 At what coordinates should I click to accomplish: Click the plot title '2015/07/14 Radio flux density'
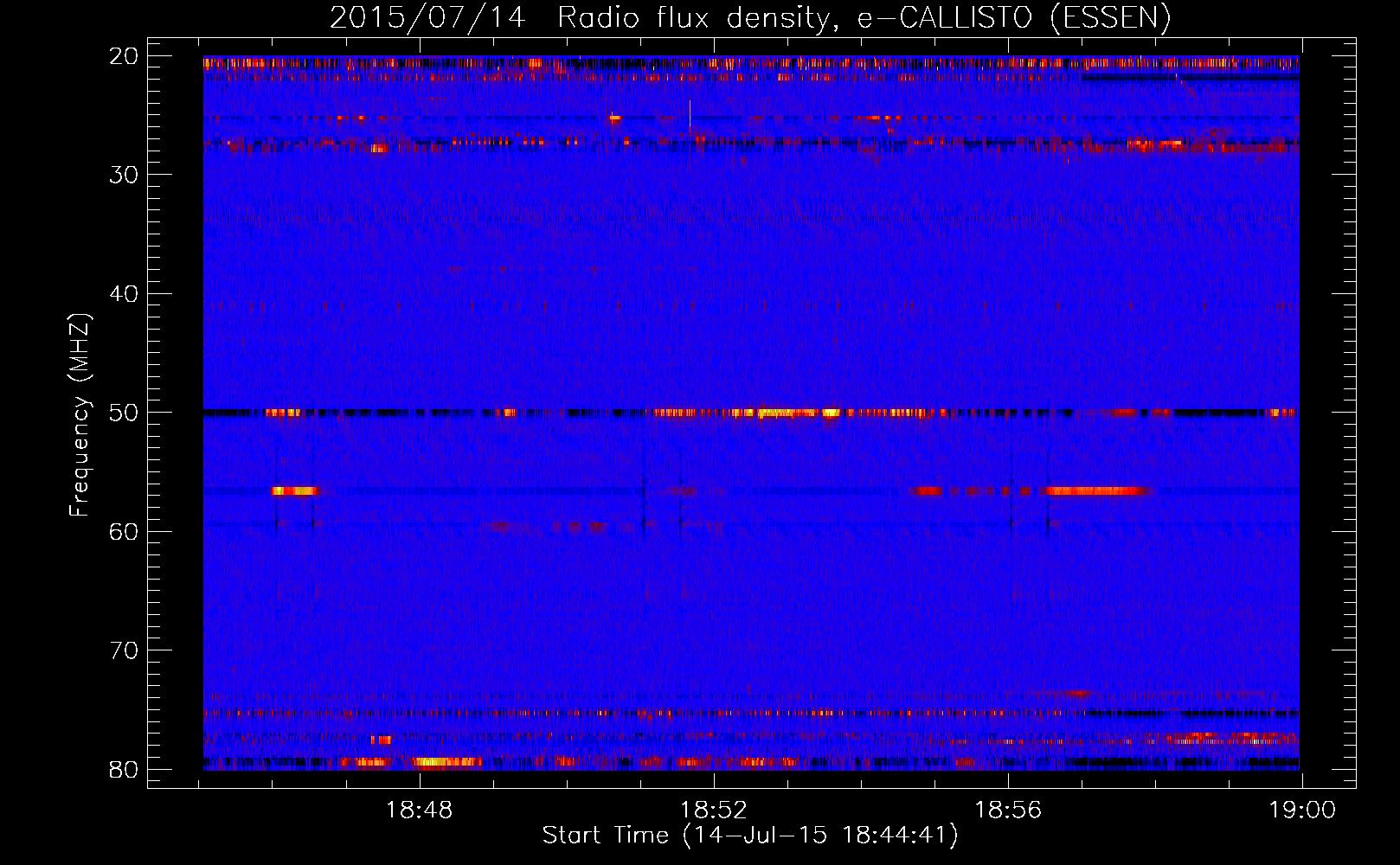(x=751, y=18)
